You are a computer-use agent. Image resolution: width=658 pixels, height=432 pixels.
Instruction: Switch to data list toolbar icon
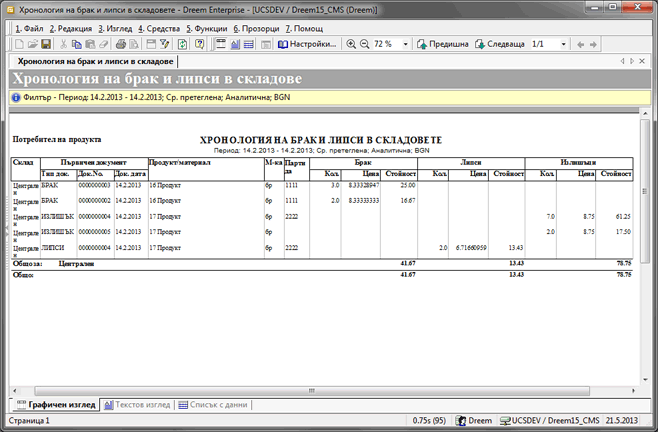click(x=248, y=44)
